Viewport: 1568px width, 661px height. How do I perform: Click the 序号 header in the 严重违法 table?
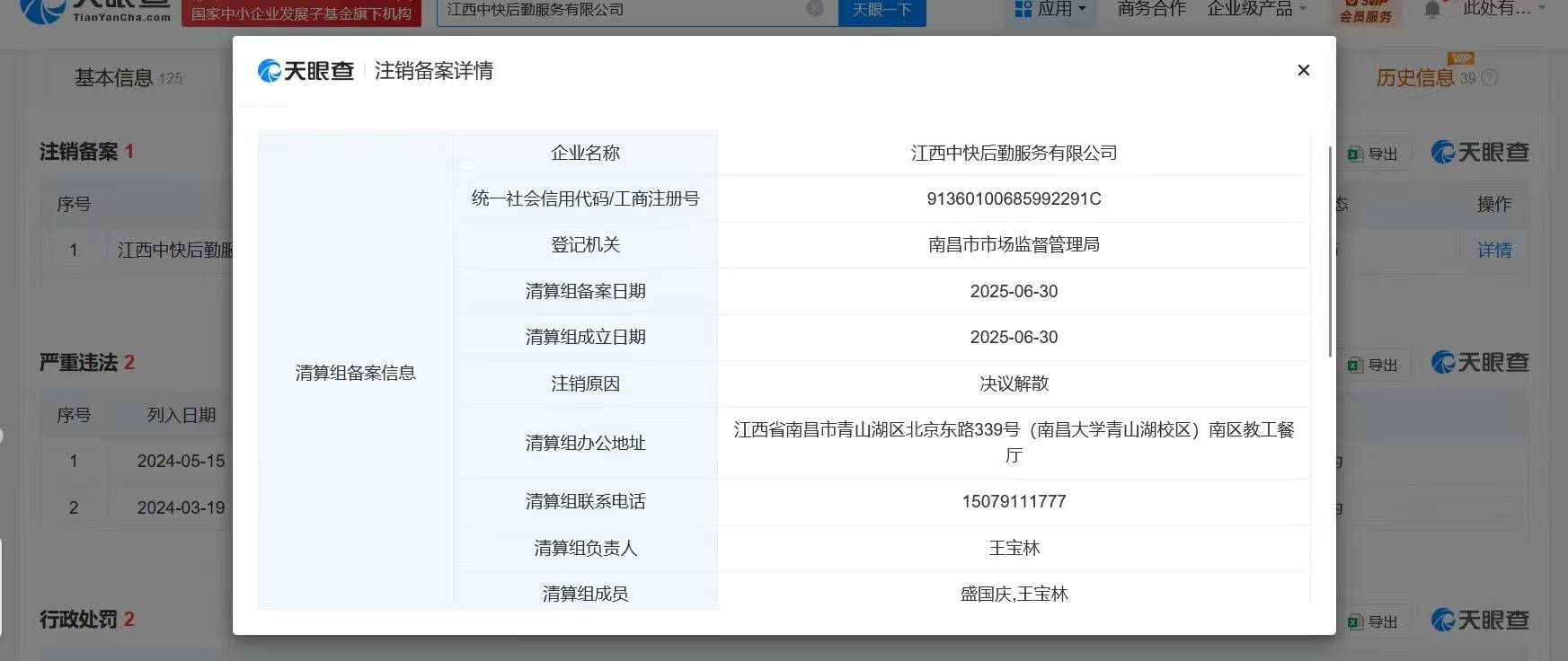74,415
